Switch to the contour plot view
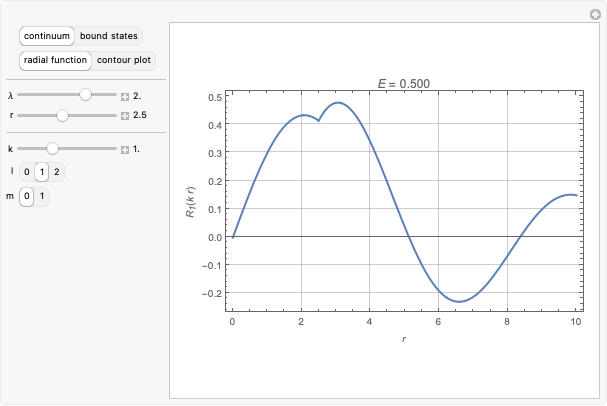The image size is (607, 406). [124, 60]
